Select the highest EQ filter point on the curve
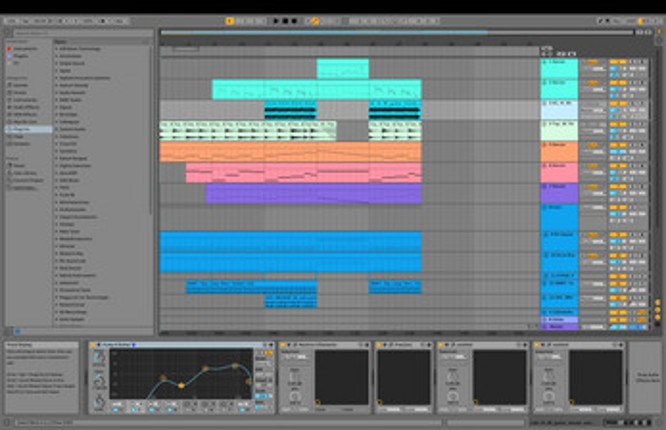 (x=235, y=365)
